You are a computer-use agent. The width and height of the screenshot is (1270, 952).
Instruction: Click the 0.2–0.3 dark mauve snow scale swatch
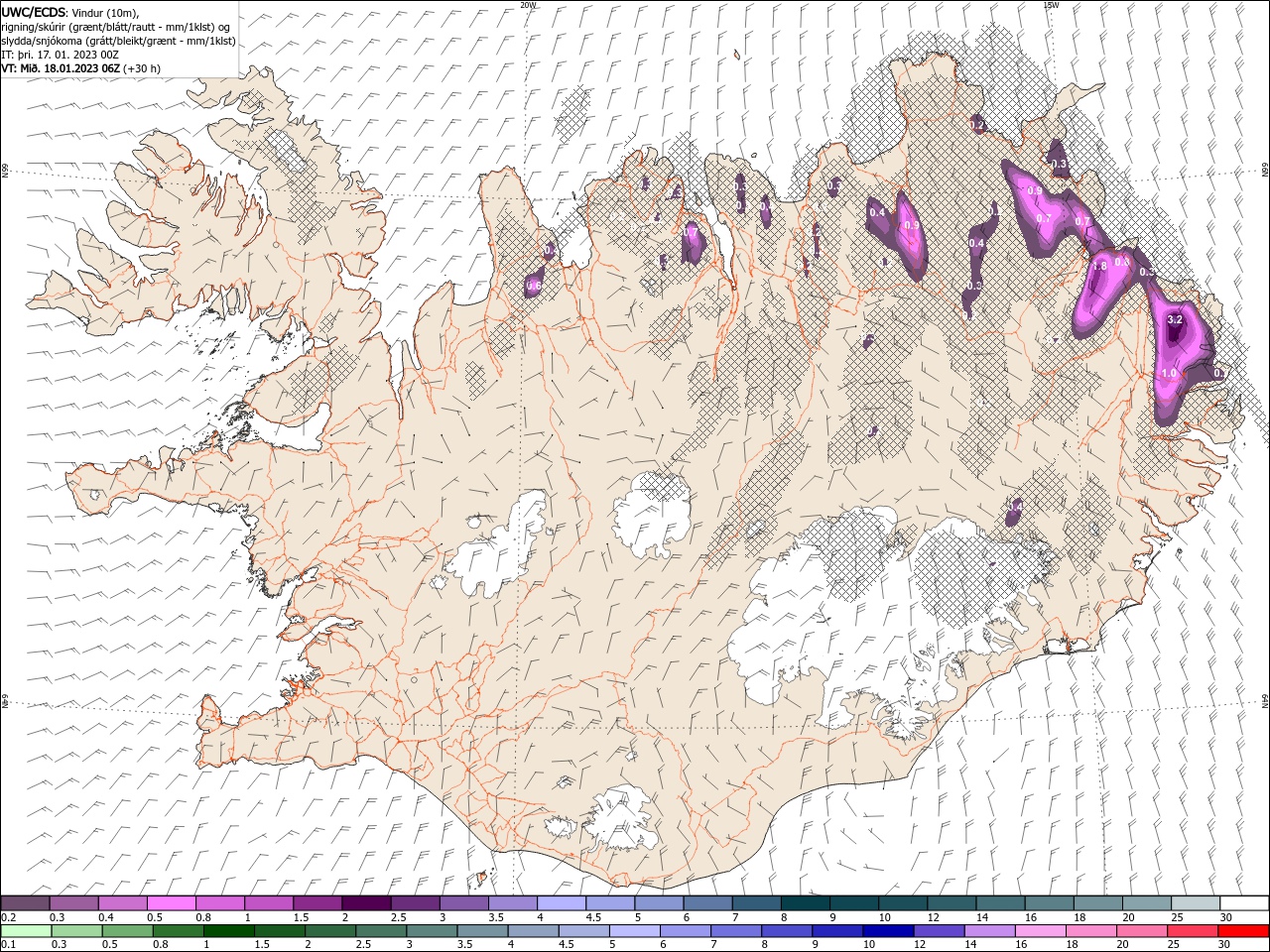tap(25, 903)
